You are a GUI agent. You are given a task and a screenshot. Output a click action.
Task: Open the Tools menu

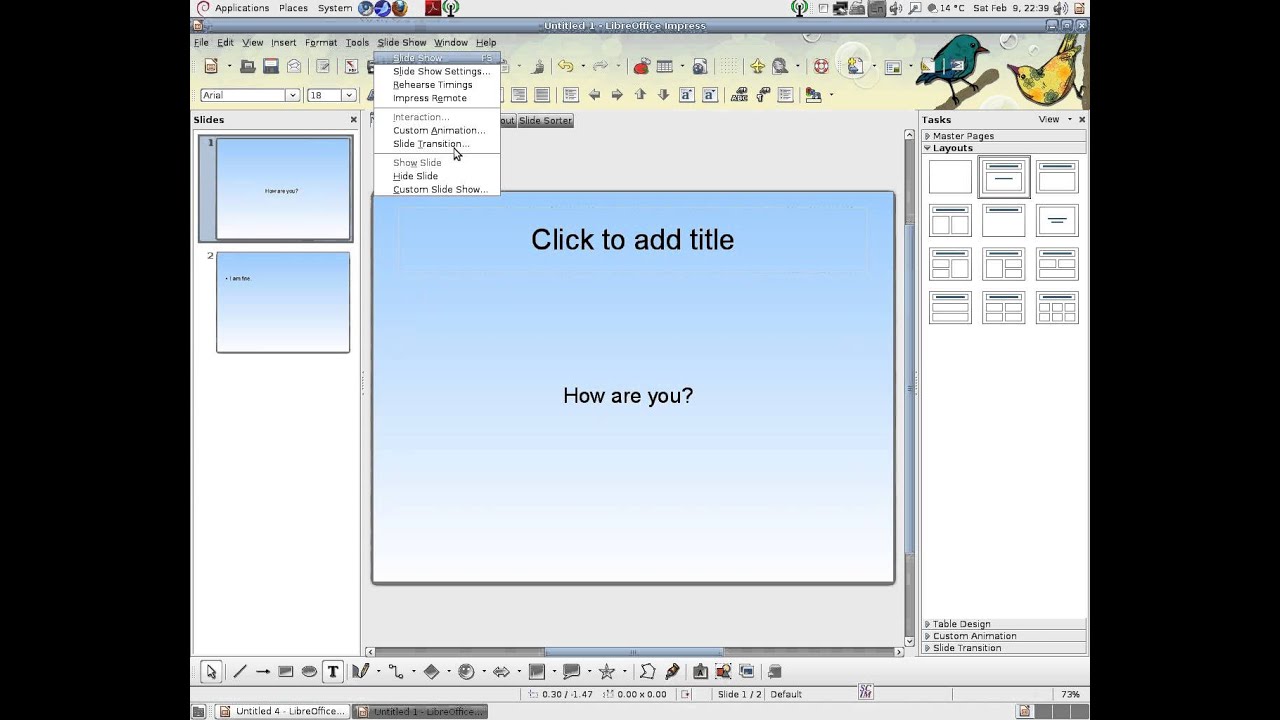(x=357, y=43)
